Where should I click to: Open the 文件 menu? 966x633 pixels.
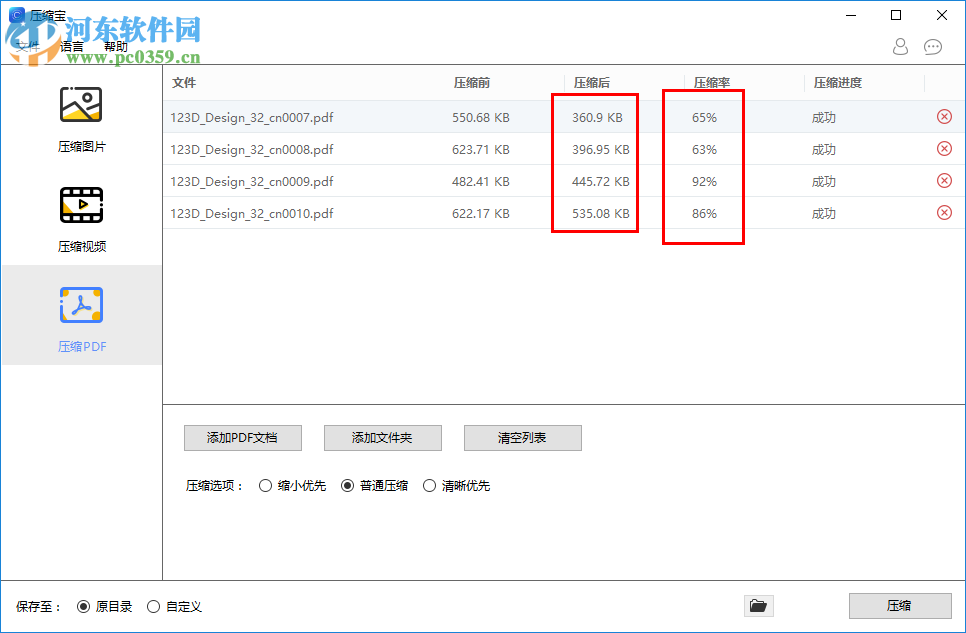click(x=27, y=45)
